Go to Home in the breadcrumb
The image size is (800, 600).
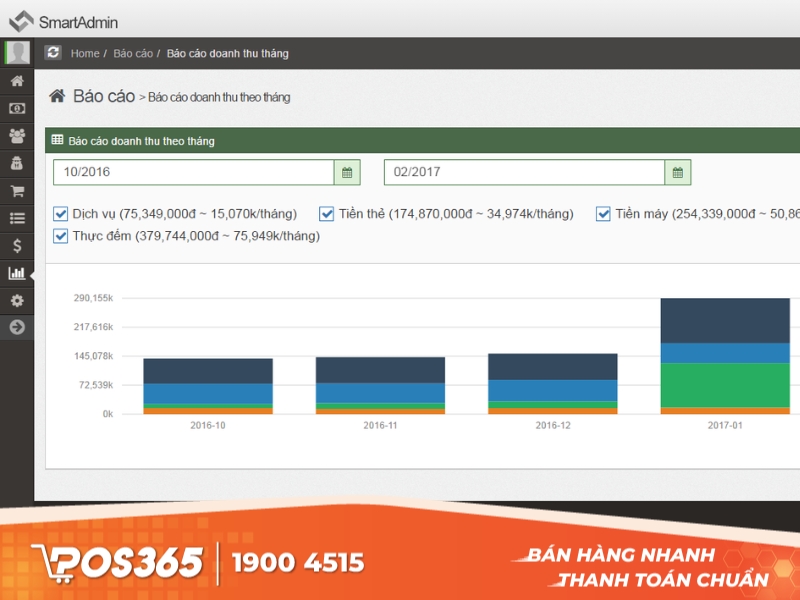(85, 54)
